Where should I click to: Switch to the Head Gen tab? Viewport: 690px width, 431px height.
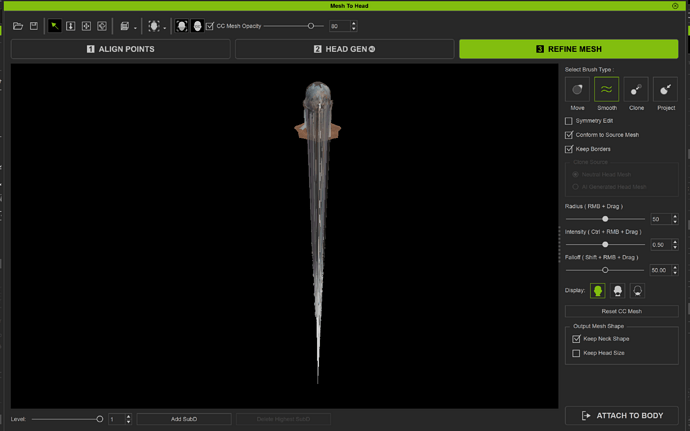tap(345, 49)
